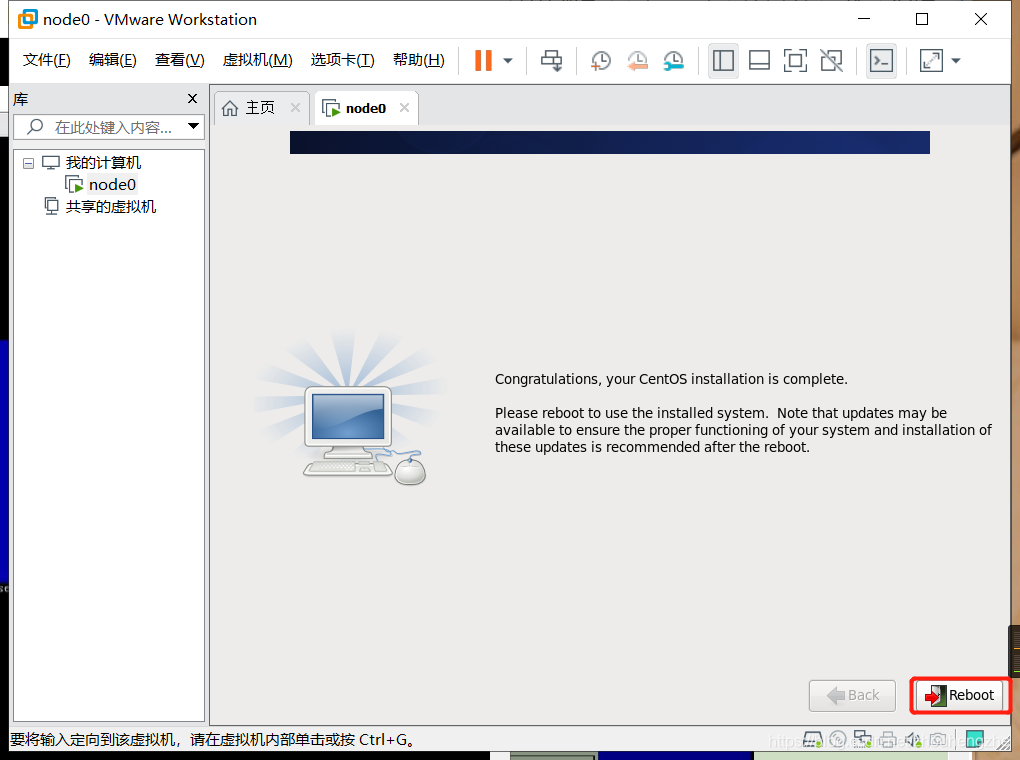Close the VMware Workstation window

[x=981, y=19]
